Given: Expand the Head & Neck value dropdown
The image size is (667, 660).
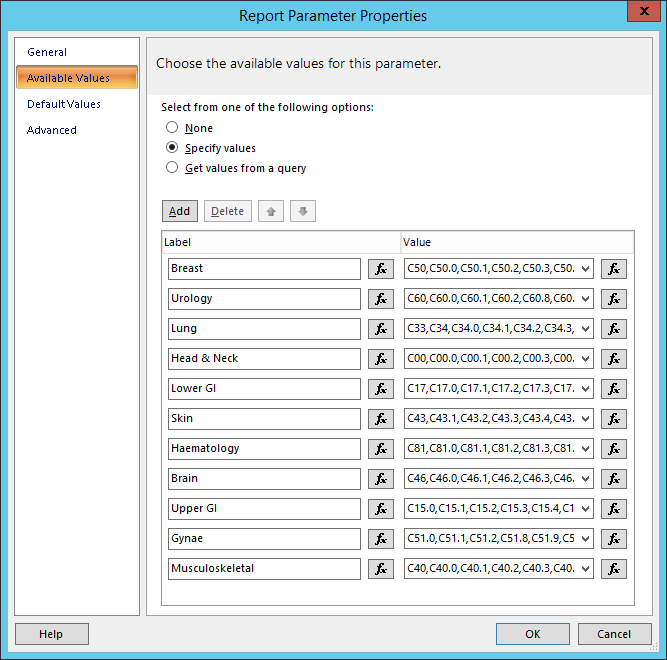Looking at the screenshot, I should pyautogui.click(x=585, y=359).
